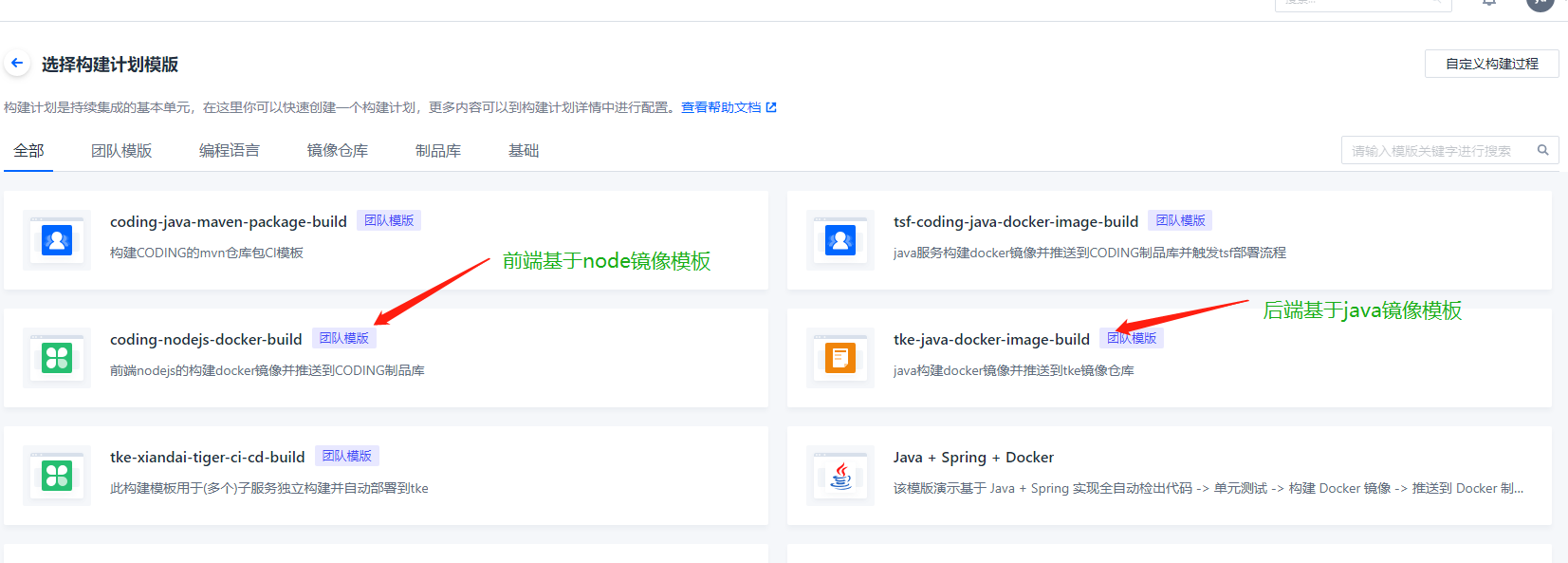This screenshot has height=563, width=1568.
Task: Choose tsf-coding-java-docker-image-build template title
Action: 1016,221
